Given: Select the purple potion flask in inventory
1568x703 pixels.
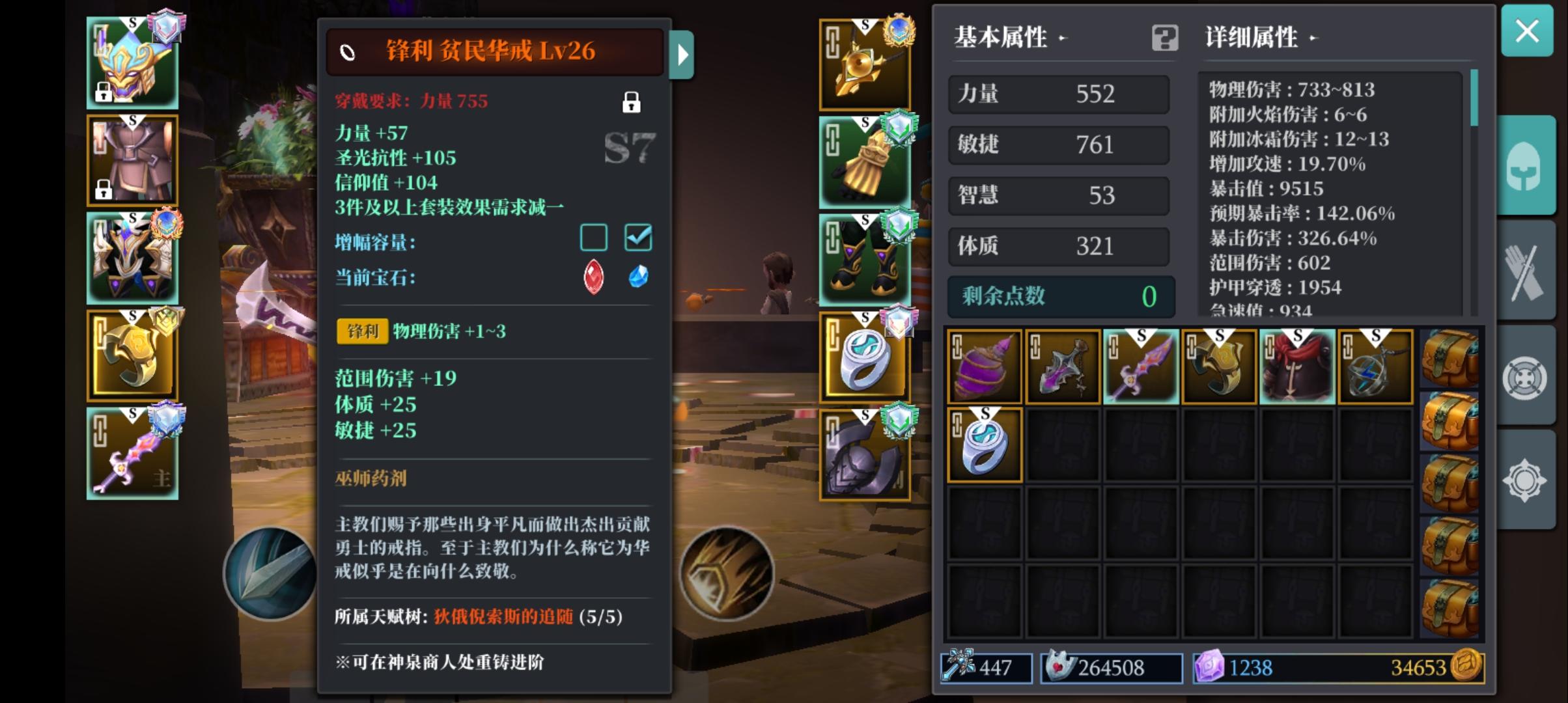Looking at the screenshot, I should click(985, 367).
